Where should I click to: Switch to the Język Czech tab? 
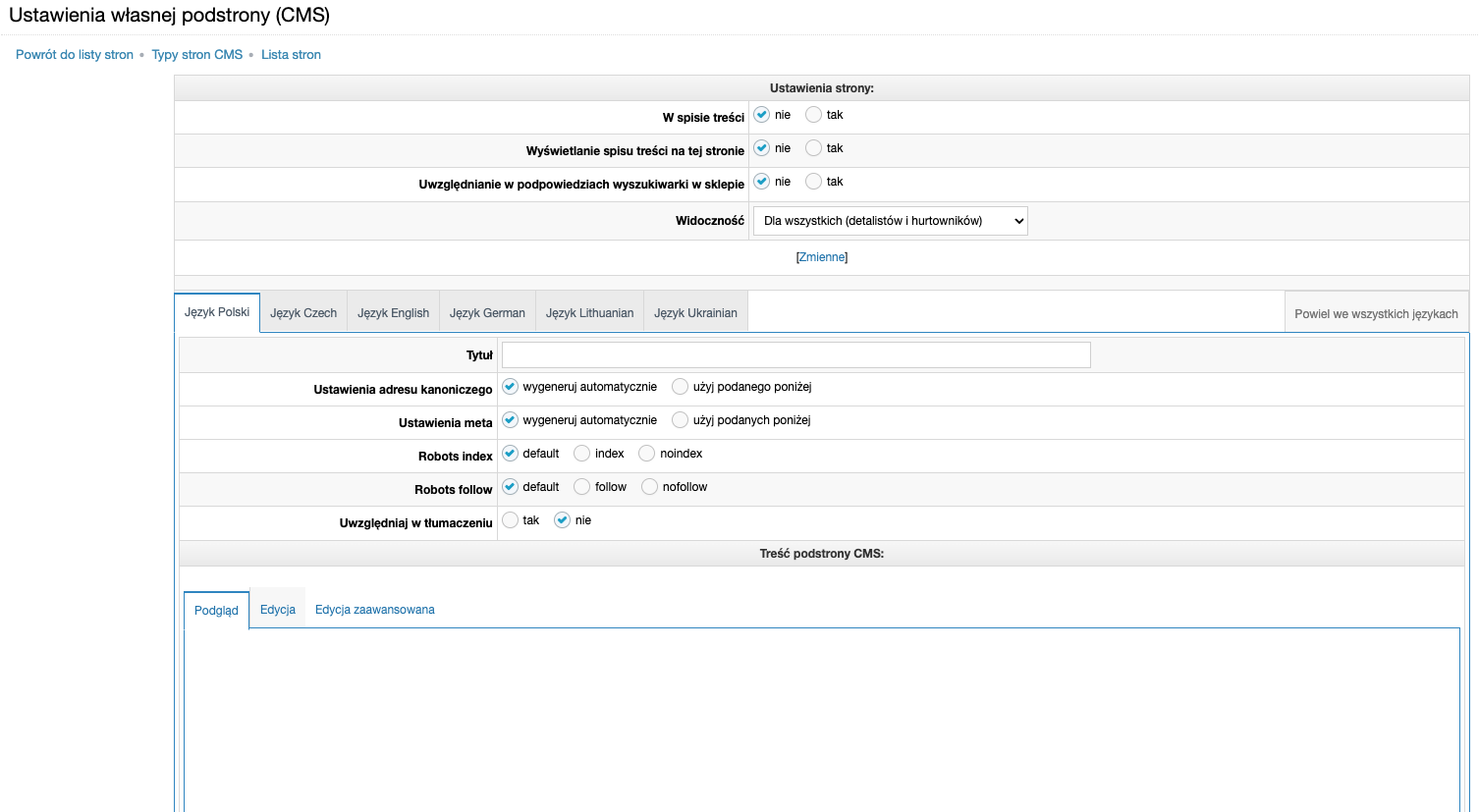click(x=302, y=311)
